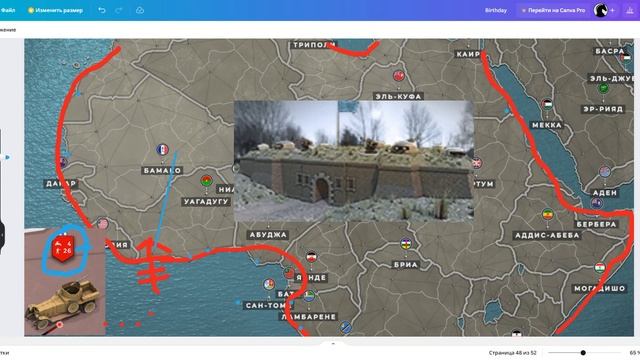Click the Страница 48 из 52 counter

[512, 353]
